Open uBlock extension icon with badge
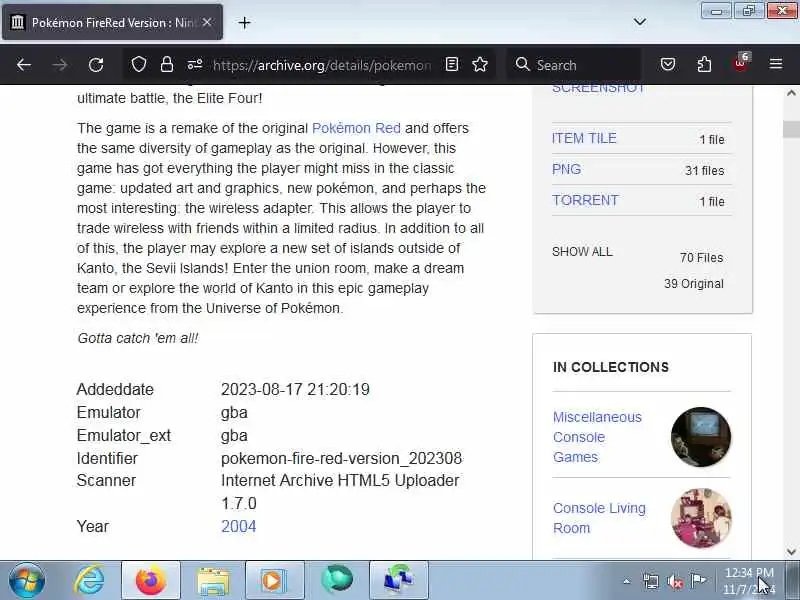The image size is (800, 600). point(741,63)
